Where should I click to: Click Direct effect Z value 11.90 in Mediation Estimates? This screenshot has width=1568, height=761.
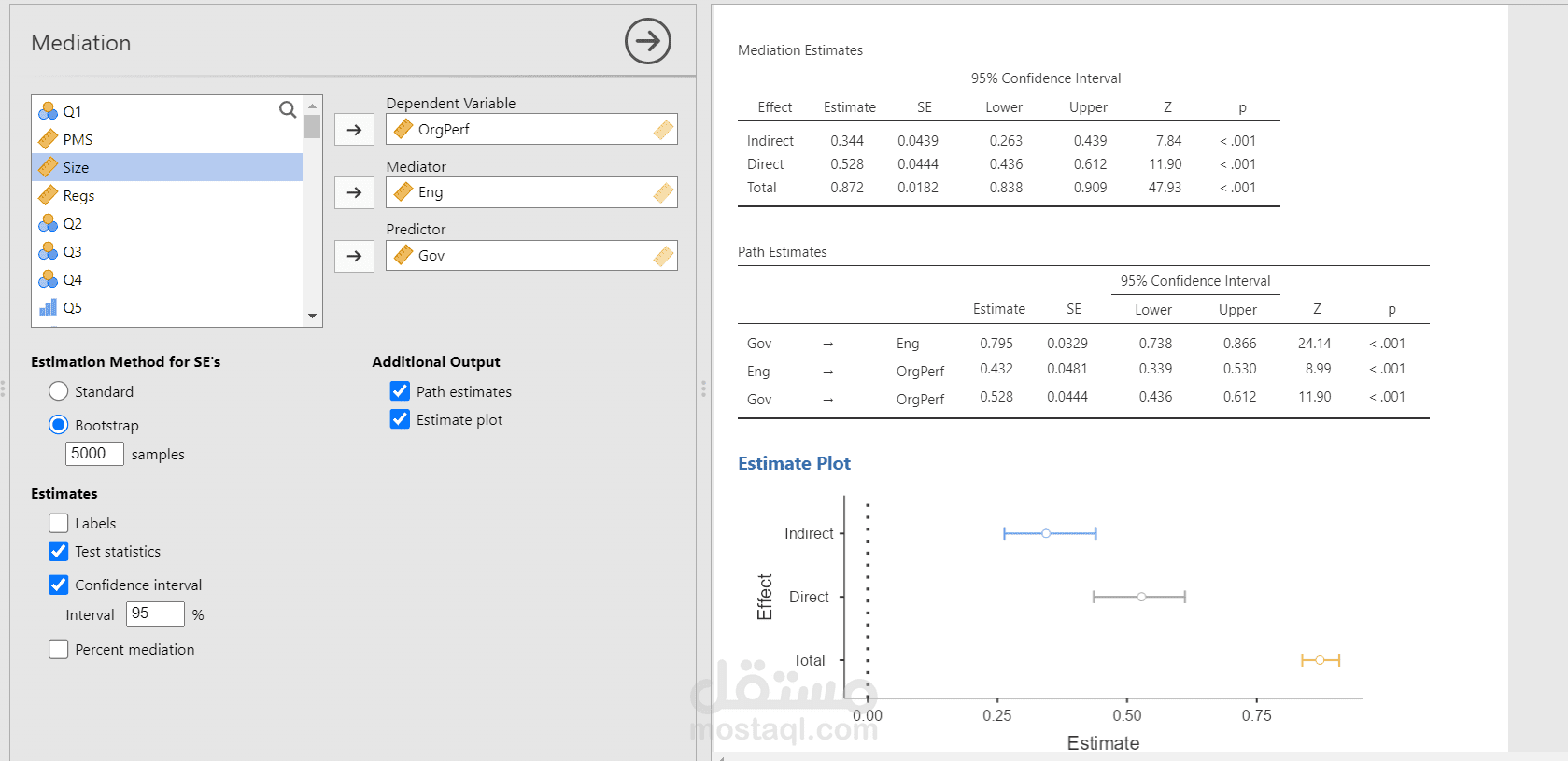(1165, 164)
